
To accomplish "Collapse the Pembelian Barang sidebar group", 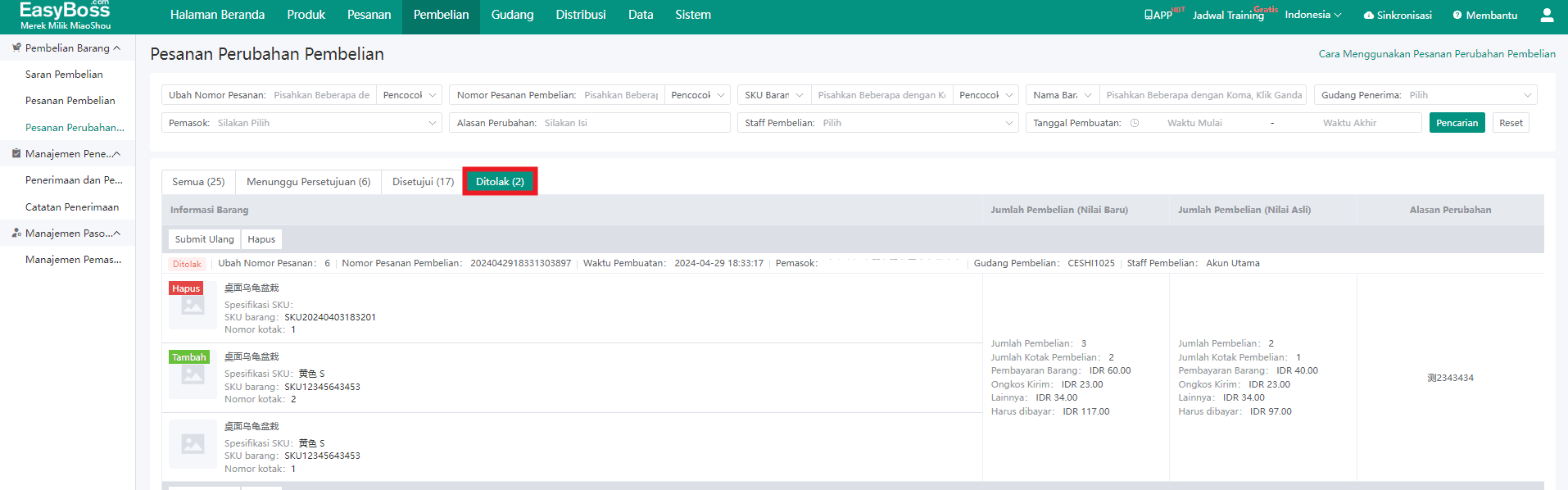I will click(x=116, y=48).
